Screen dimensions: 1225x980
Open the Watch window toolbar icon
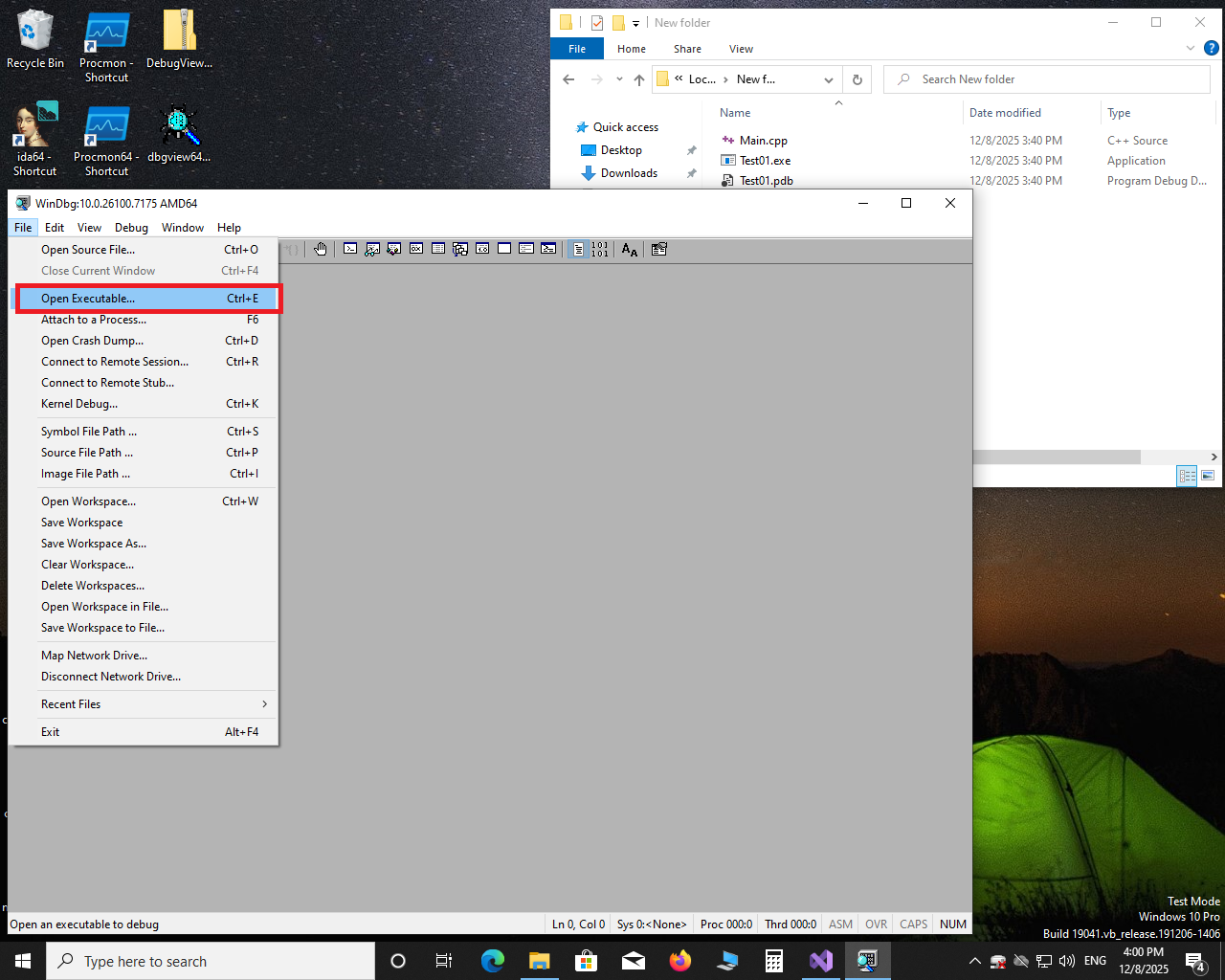pos(372,249)
